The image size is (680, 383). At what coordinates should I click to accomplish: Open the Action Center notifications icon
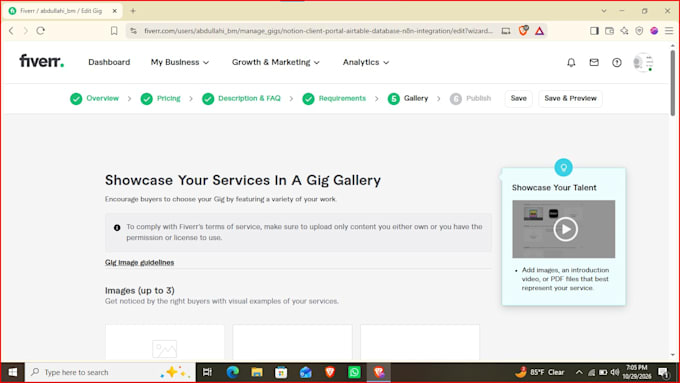pyautogui.click(x=663, y=372)
